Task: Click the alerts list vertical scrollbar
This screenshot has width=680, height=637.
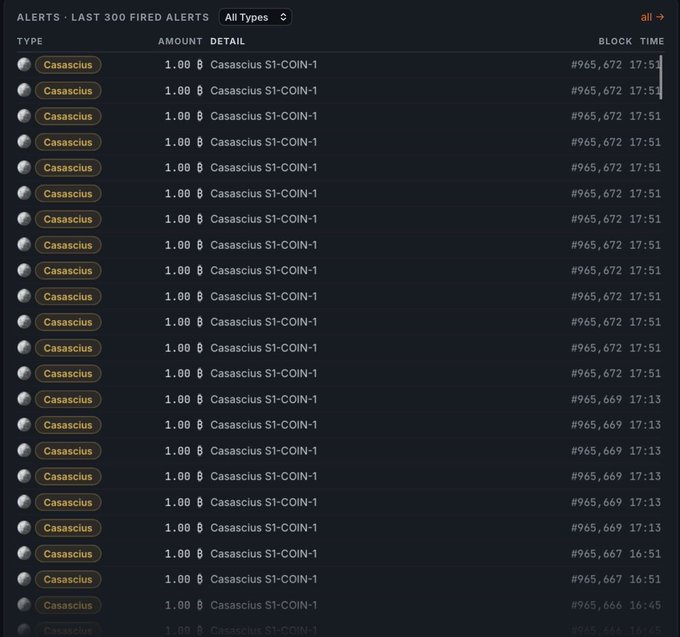Action: (661, 77)
